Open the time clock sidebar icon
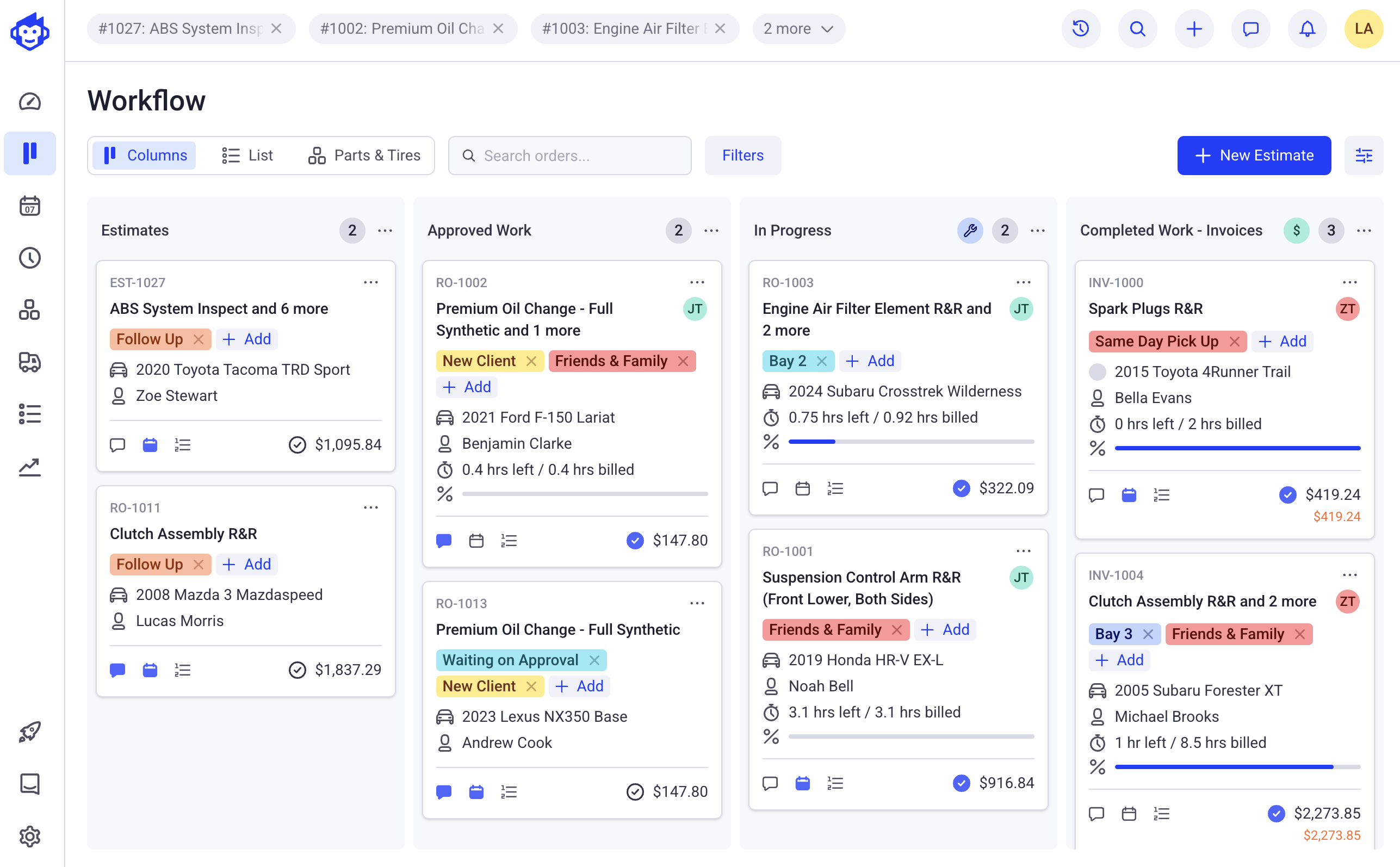Viewport: 1400px width, 867px height. 30,258
